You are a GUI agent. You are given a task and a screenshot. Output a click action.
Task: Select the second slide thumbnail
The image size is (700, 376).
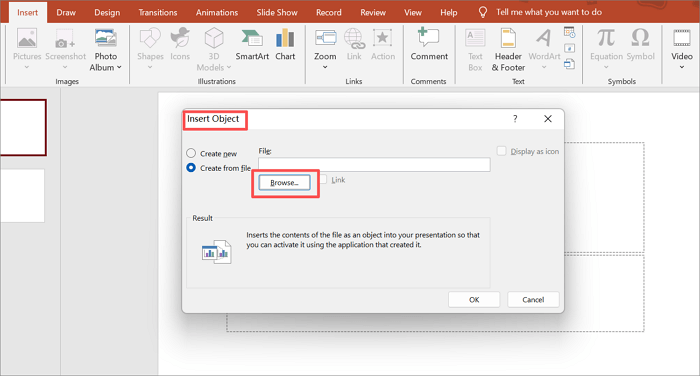(22, 195)
